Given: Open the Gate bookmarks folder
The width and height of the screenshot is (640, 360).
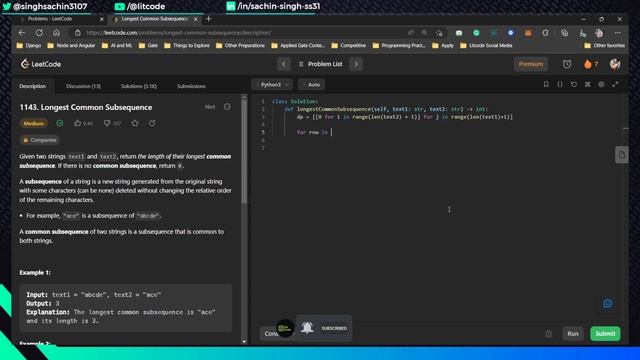Looking at the screenshot, I should pos(148,45).
